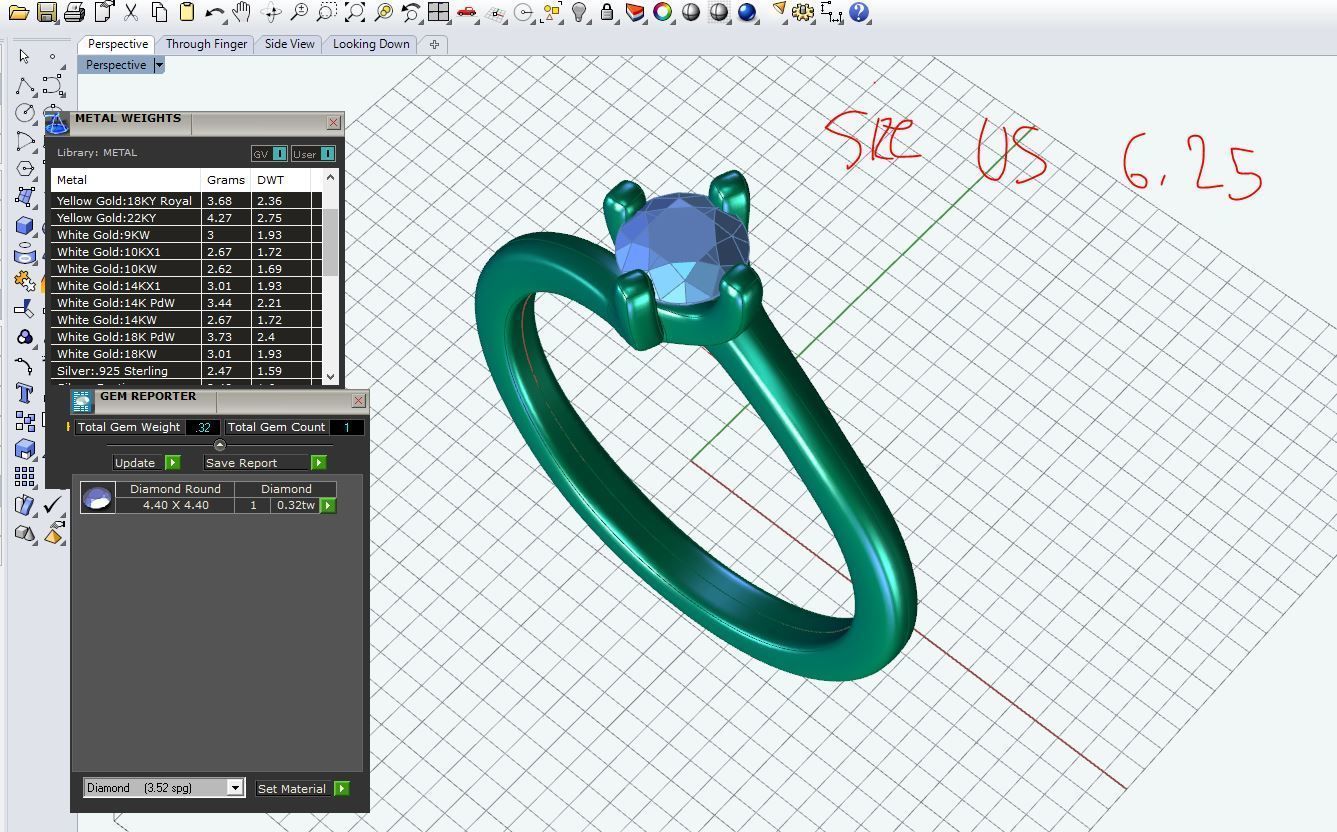Click the Update button in Gem Reporter
Viewport: 1337px width, 832px height.
135,463
